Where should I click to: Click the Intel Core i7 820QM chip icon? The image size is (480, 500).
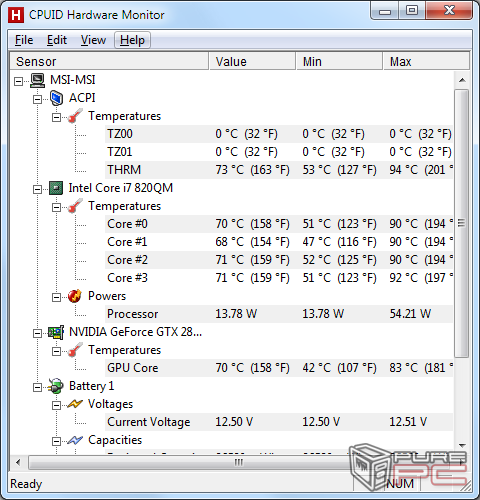point(56,188)
